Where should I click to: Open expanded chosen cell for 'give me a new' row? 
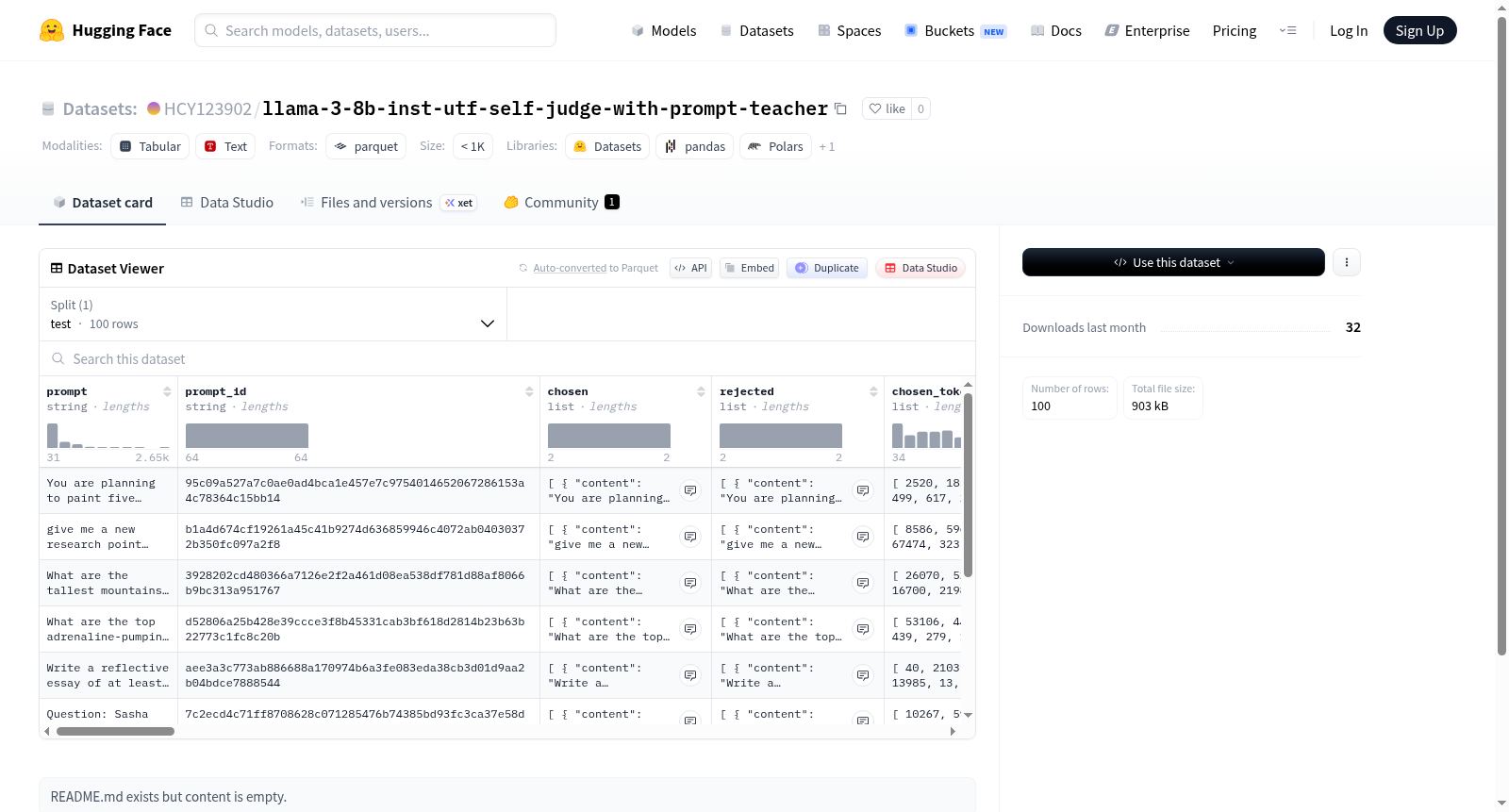click(x=690, y=537)
